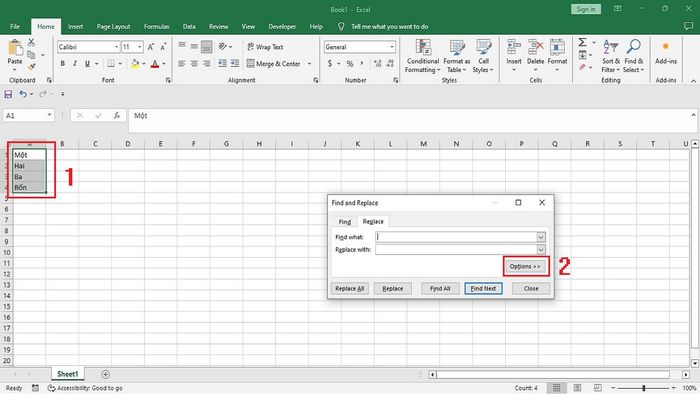The height and width of the screenshot is (394, 700).
Task: Click the Bottom Align icon
Action: (x=206, y=46)
